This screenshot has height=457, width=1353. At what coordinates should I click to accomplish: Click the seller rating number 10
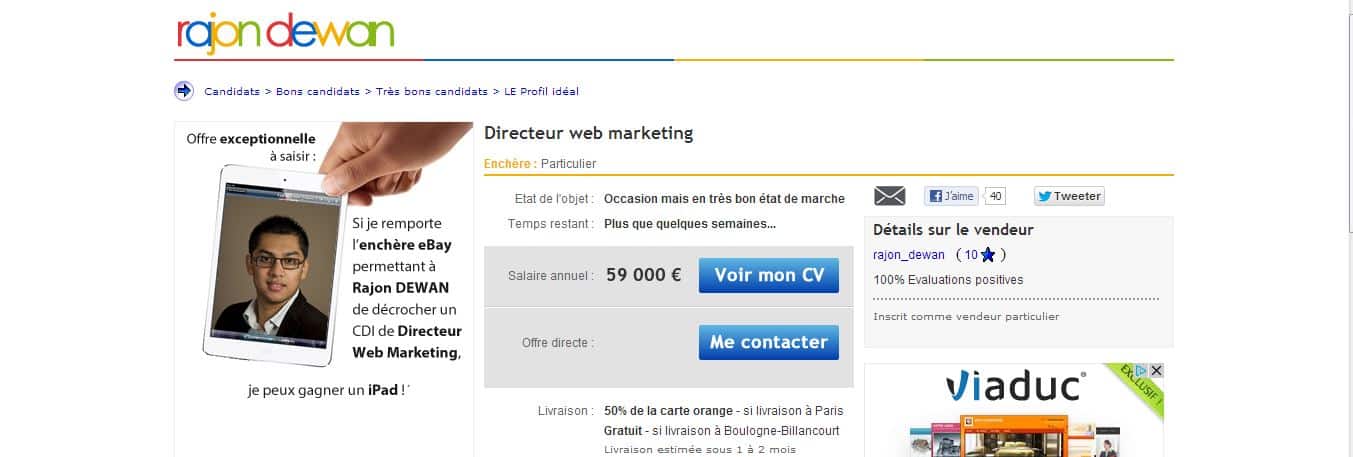[x=970, y=255]
